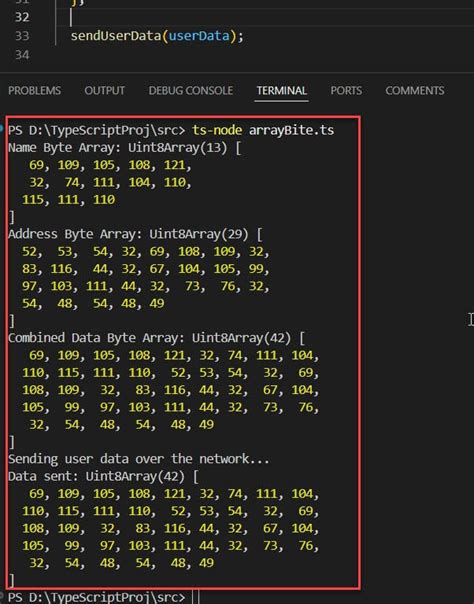Click the ts-node command in terminal
Image resolution: width=474 pixels, height=604 pixels.
coord(217,130)
